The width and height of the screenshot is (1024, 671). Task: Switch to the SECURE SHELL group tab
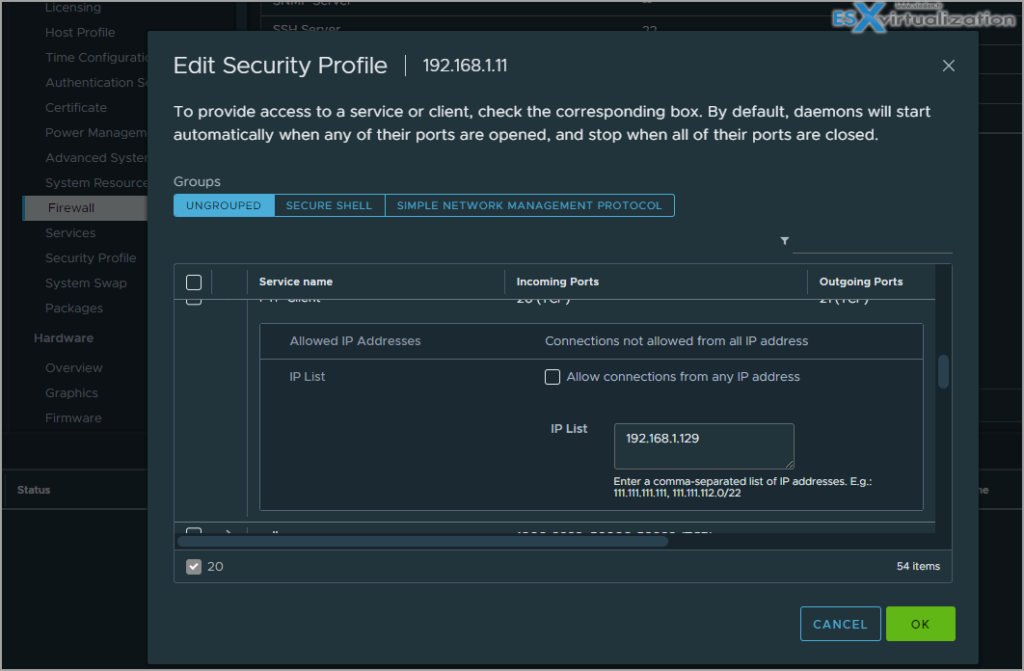pyautogui.click(x=329, y=205)
